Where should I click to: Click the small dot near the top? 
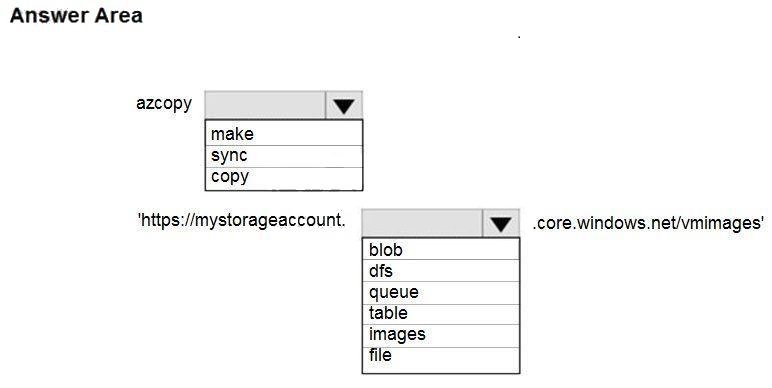point(519,36)
